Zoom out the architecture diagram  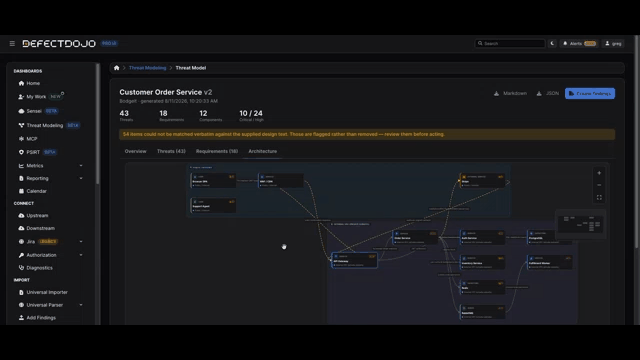599,185
